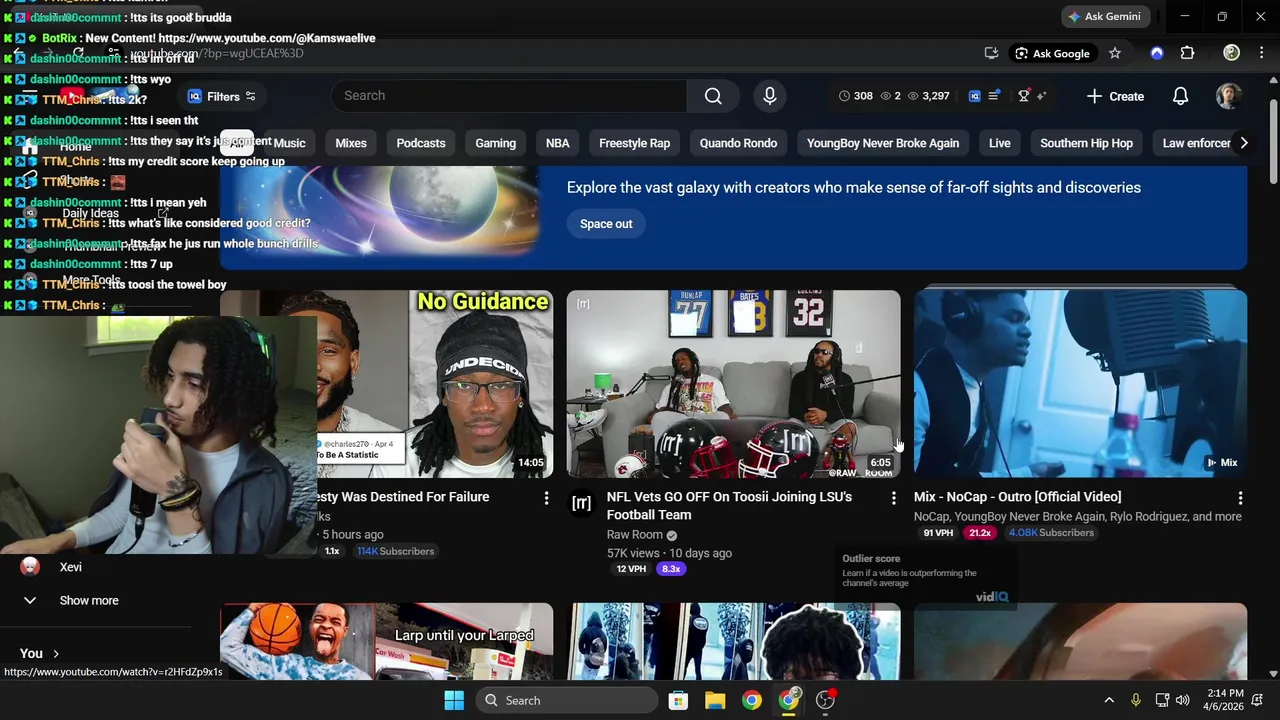Open the YouTube account avatar menu

click(1228, 96)
